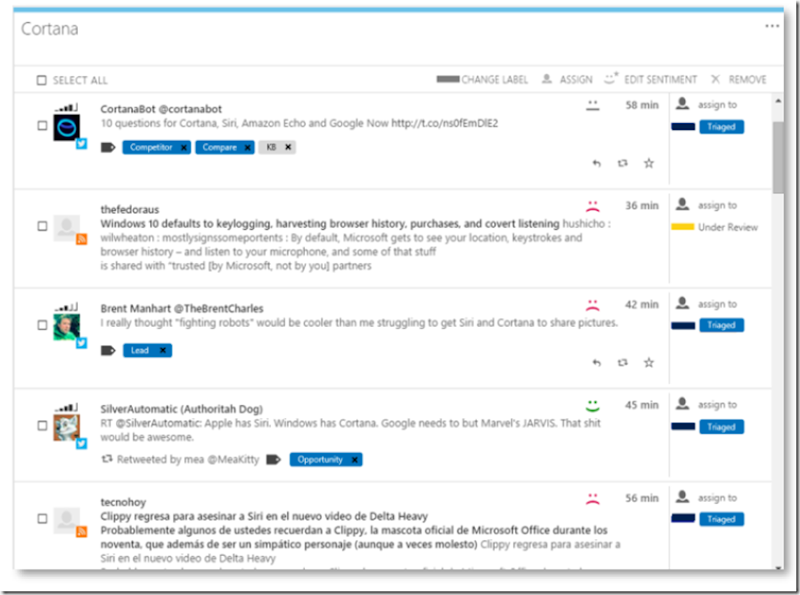800x595 pixels.
Task: Open the link in CortanaBot tweet
Action: [444, 123]
